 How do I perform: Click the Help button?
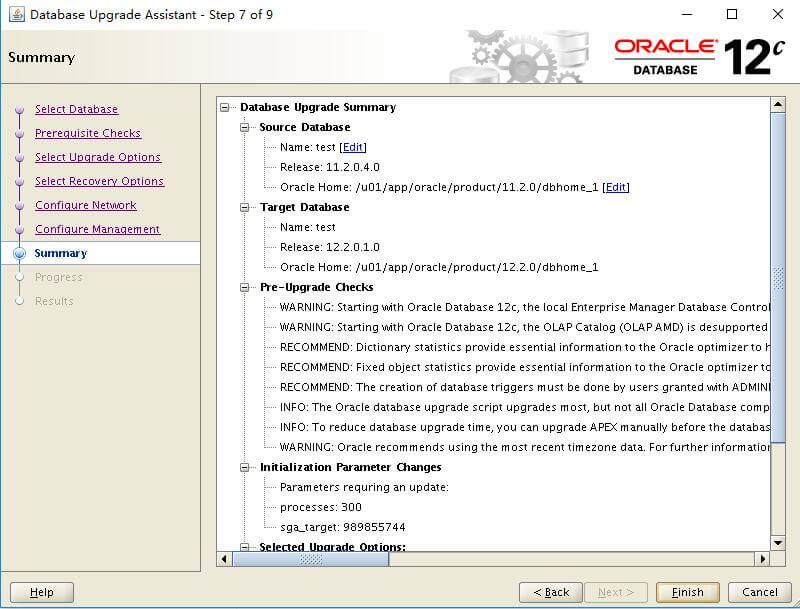click(42, 592)
